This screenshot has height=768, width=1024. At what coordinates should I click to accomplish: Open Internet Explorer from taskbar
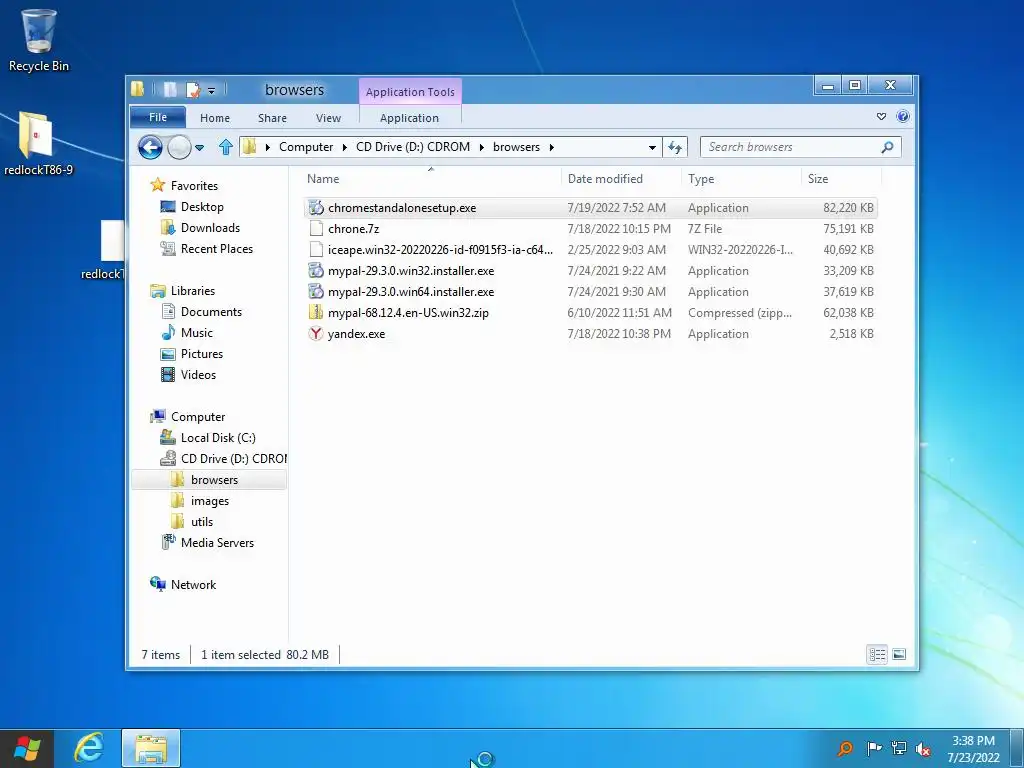tap(89, 748)
